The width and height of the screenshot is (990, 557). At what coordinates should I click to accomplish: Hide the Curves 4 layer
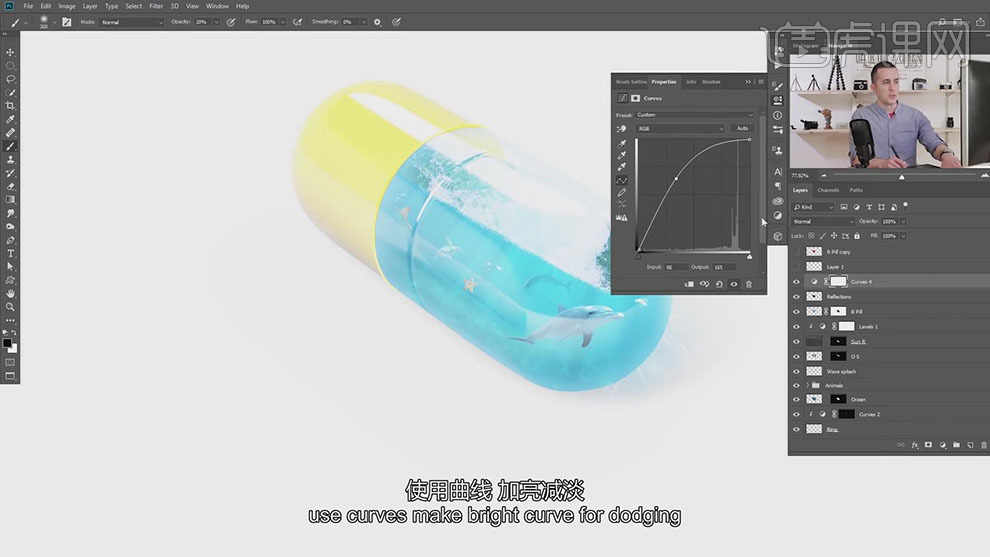click(x=796, y=282)
